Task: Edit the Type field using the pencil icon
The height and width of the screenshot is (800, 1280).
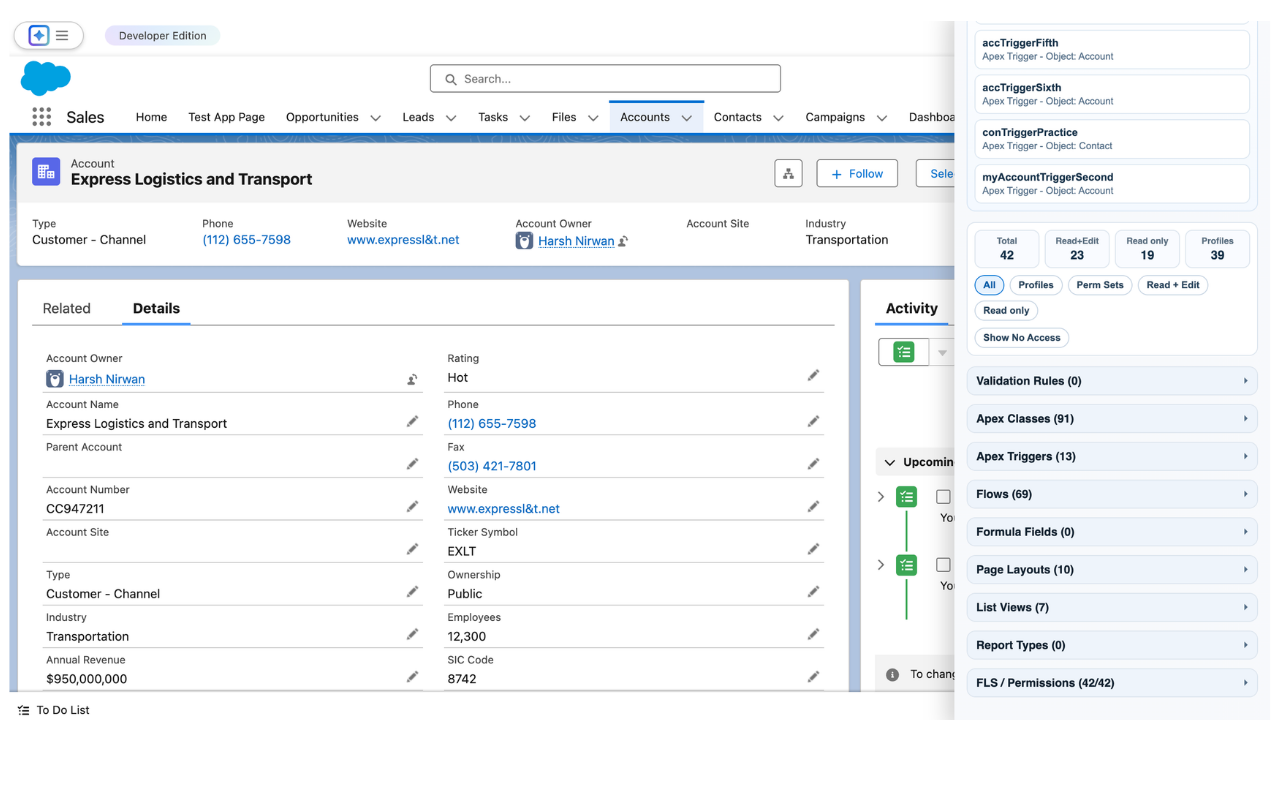Action: click(x=412, y=592)
